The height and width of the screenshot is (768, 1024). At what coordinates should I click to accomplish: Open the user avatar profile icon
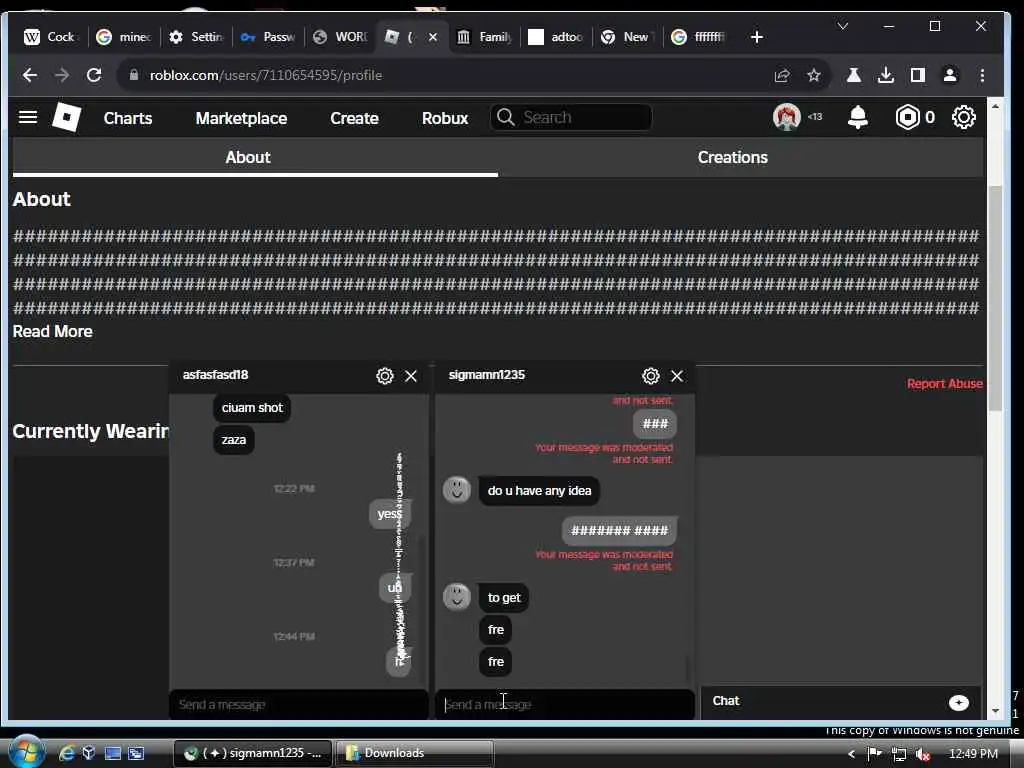click(x=786, y=118)
